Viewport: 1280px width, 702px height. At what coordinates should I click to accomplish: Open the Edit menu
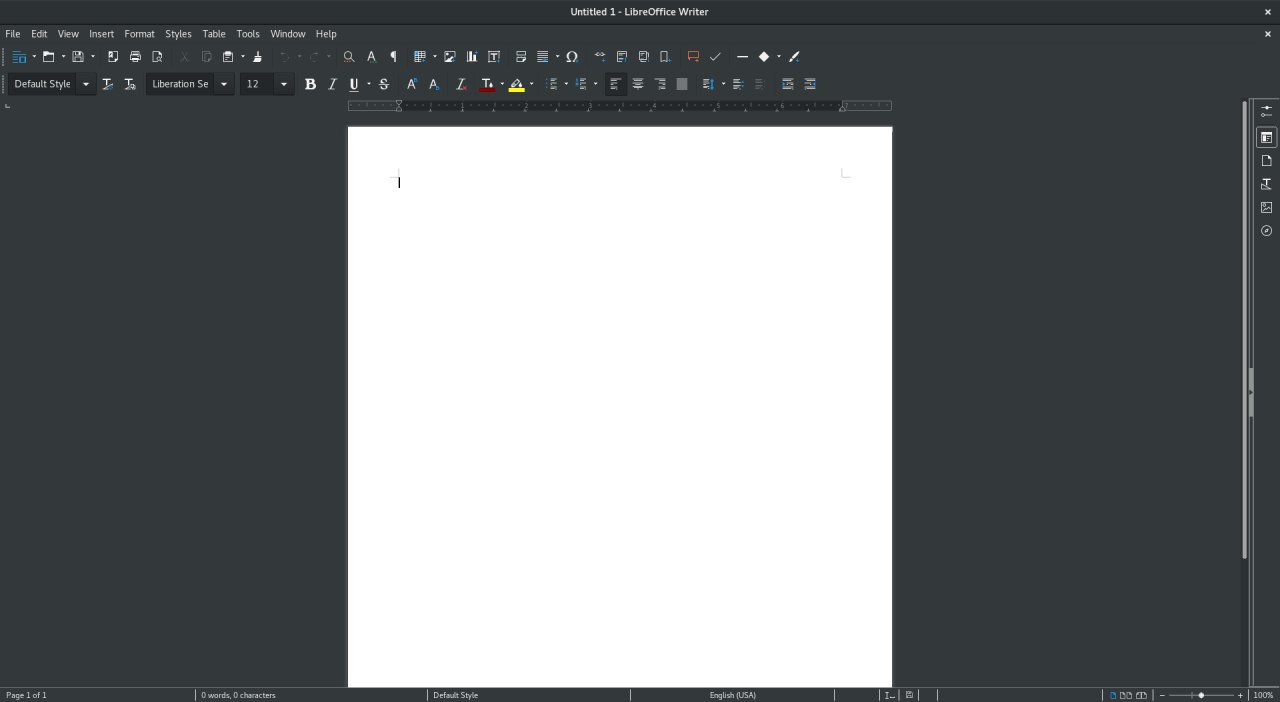click(39, 34)
